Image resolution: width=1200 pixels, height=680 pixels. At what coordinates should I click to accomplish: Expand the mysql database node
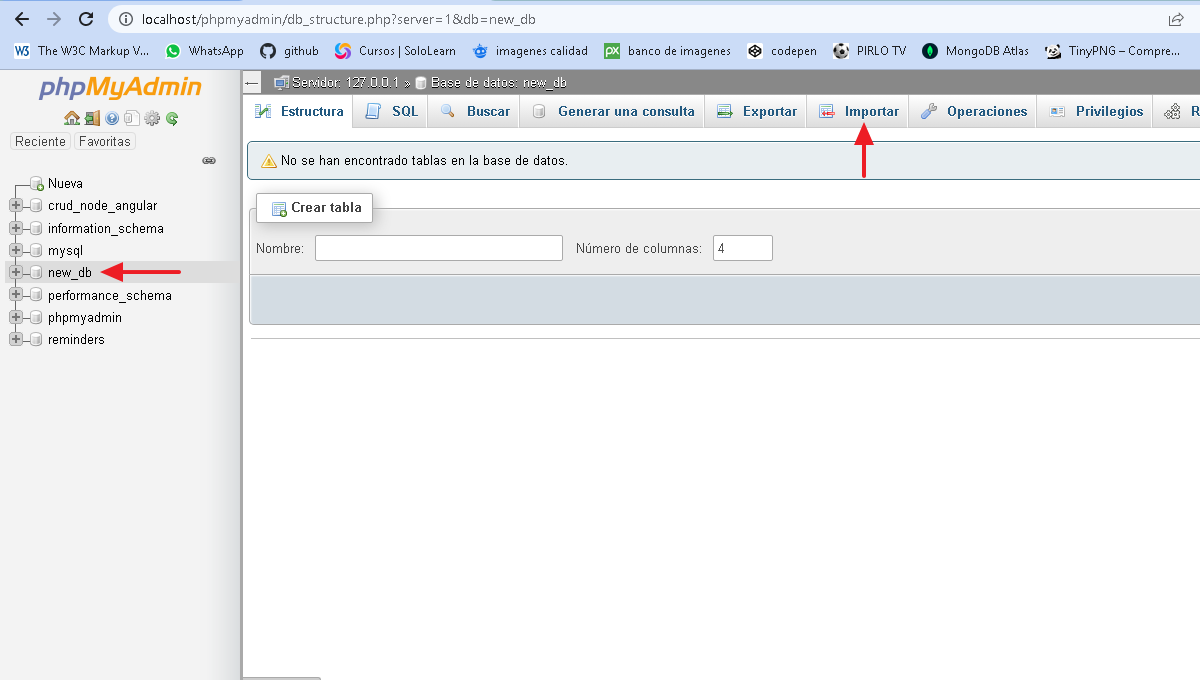coord(14,250)
